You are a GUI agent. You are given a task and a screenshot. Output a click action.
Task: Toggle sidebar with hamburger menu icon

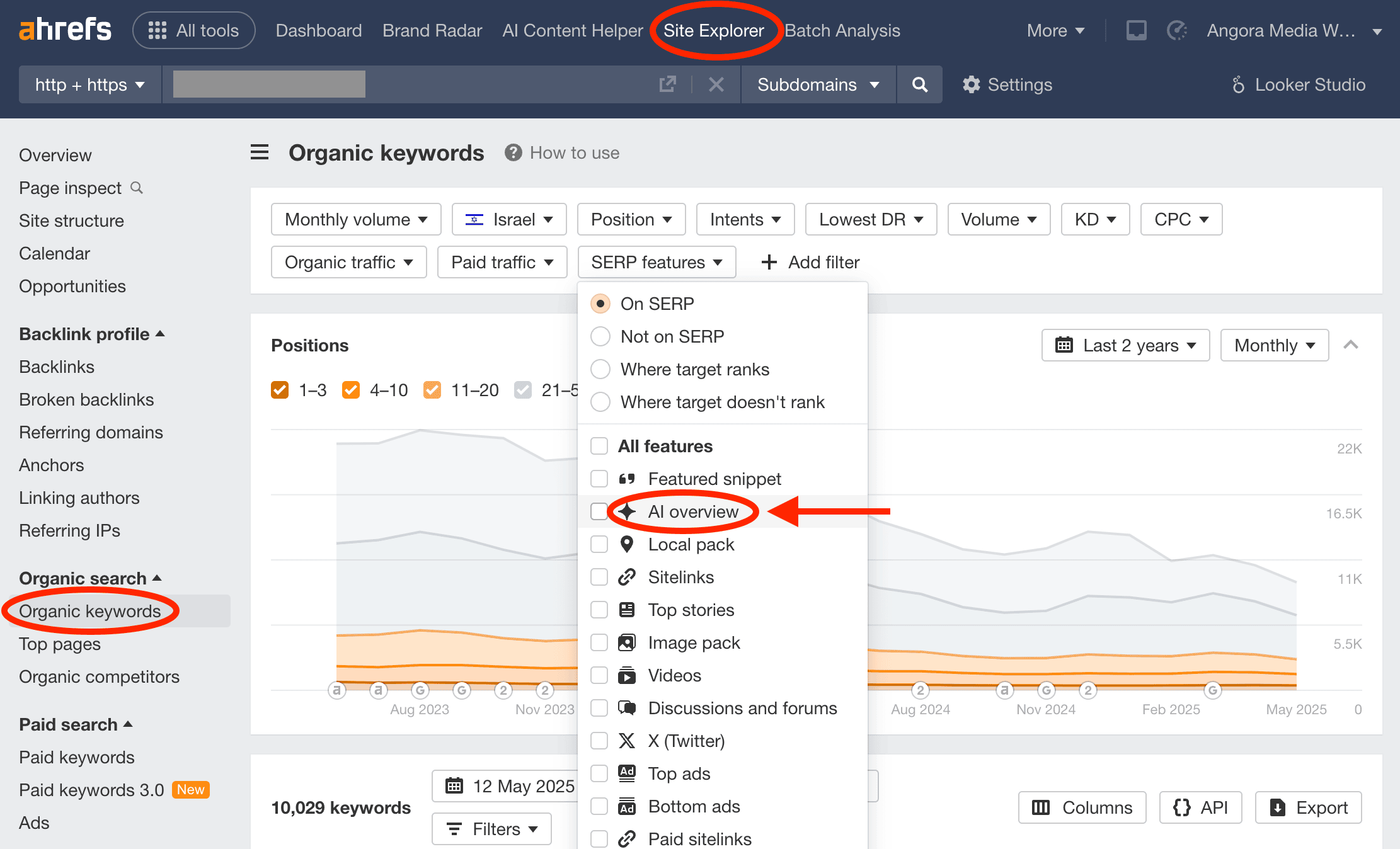coord(260,152)
